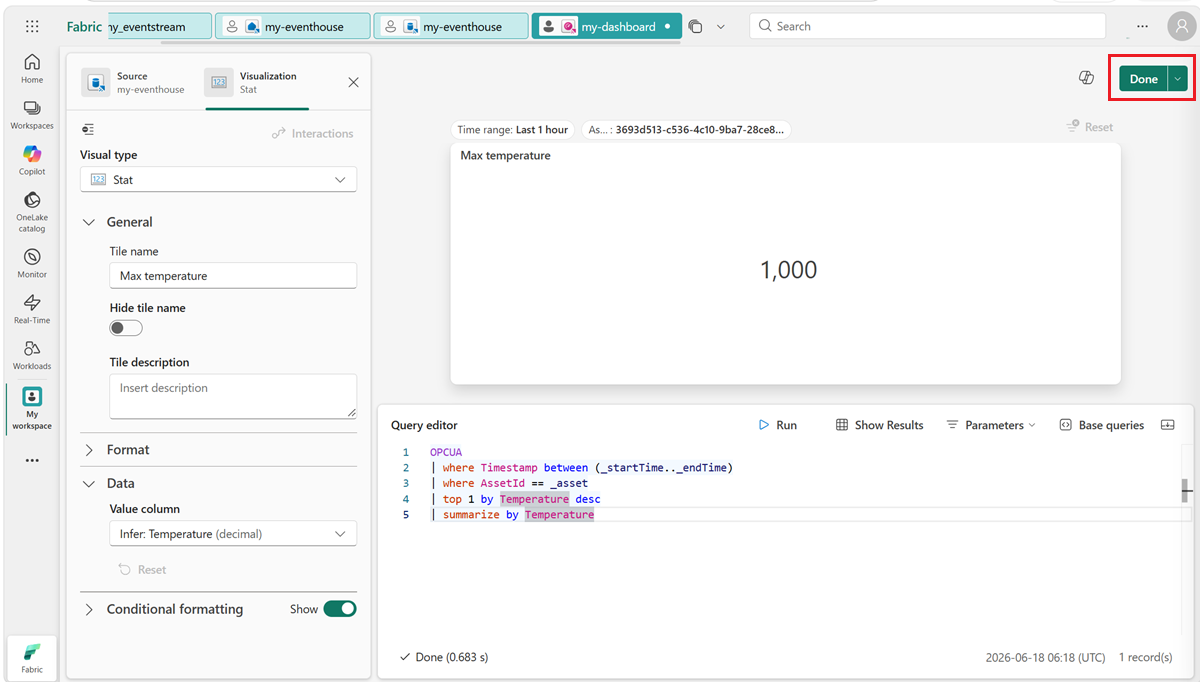Click the Time range Last 1 hour filter
Image resolution: width=1200 pixels, height=682 pixels.
[512, 130]
